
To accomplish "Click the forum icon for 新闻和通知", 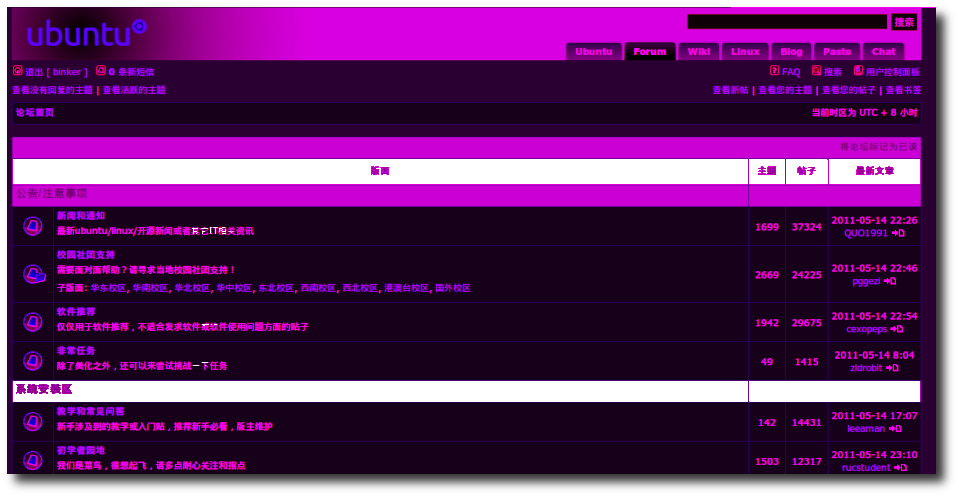I will pos(33,226).
